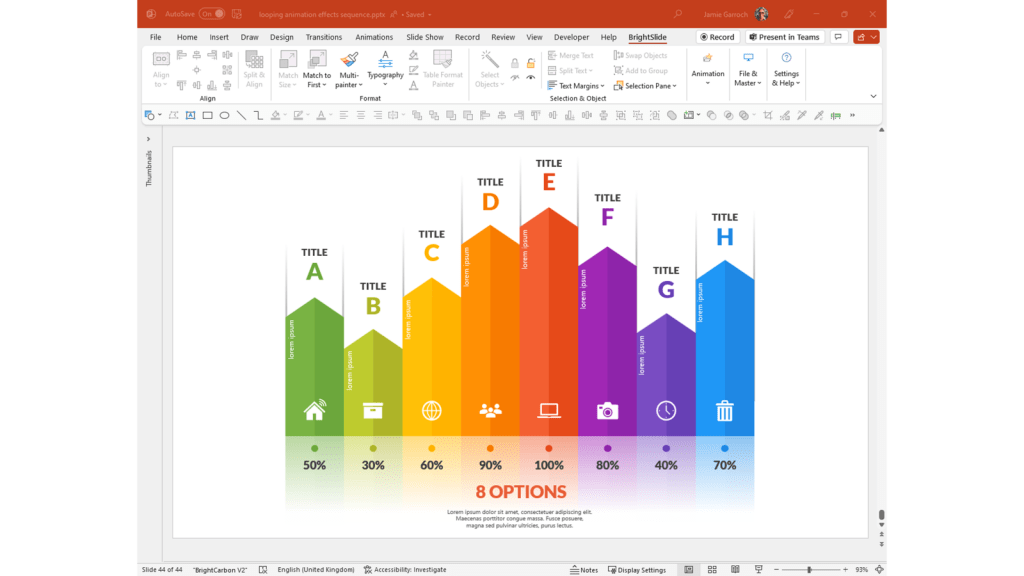
Task: Open the Animations ribbon tab
Action: coord(374,37)
